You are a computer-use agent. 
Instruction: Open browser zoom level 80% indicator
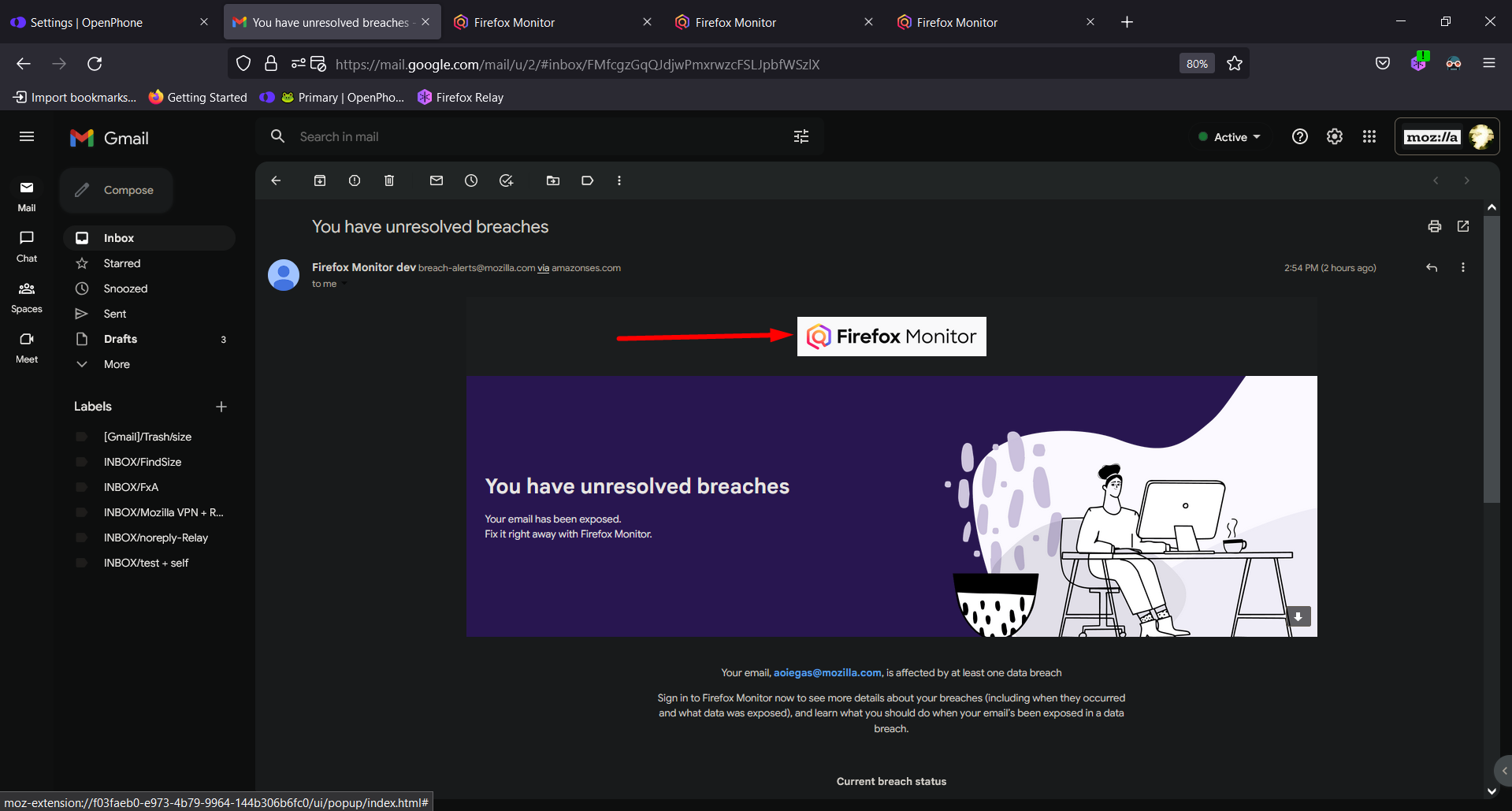pos(1197,64)
